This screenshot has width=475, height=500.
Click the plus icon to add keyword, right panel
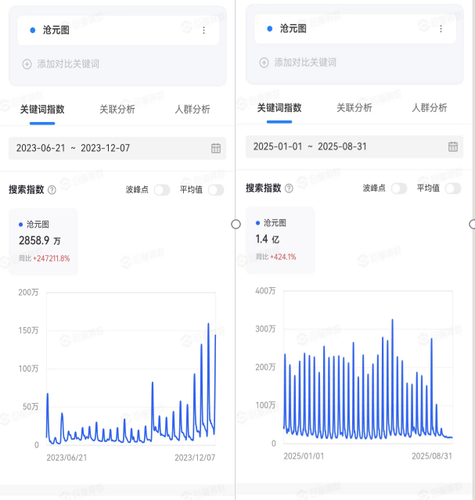tap(264, 62)
